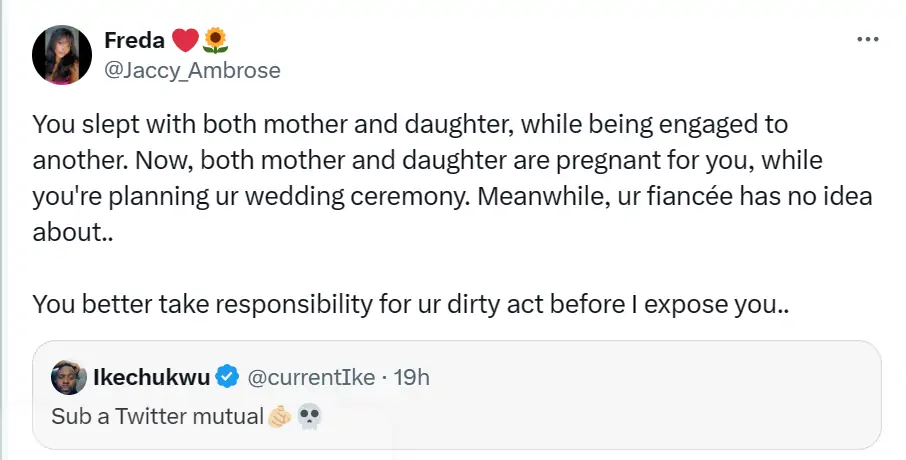
Task: Open the Freda display name link
Action: pos(134,40)
